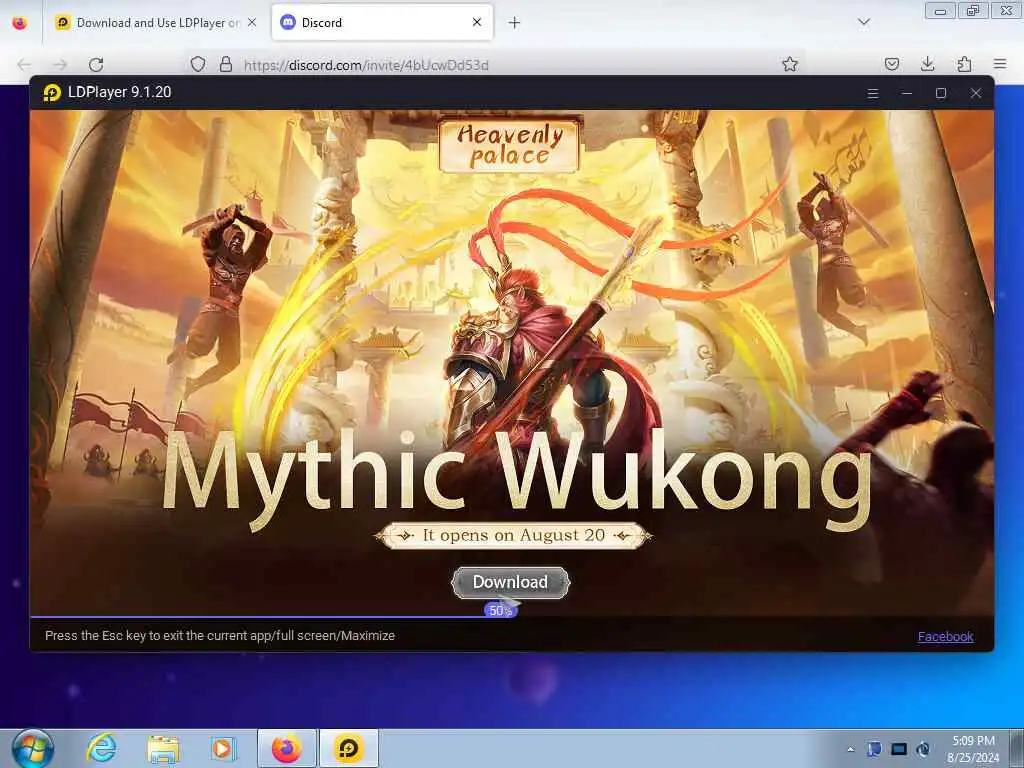Image resolution: width=1024 pixels, height=768 pixels.
Task: Click the LDPlayer logo in title bar
Action: [52, 93]
